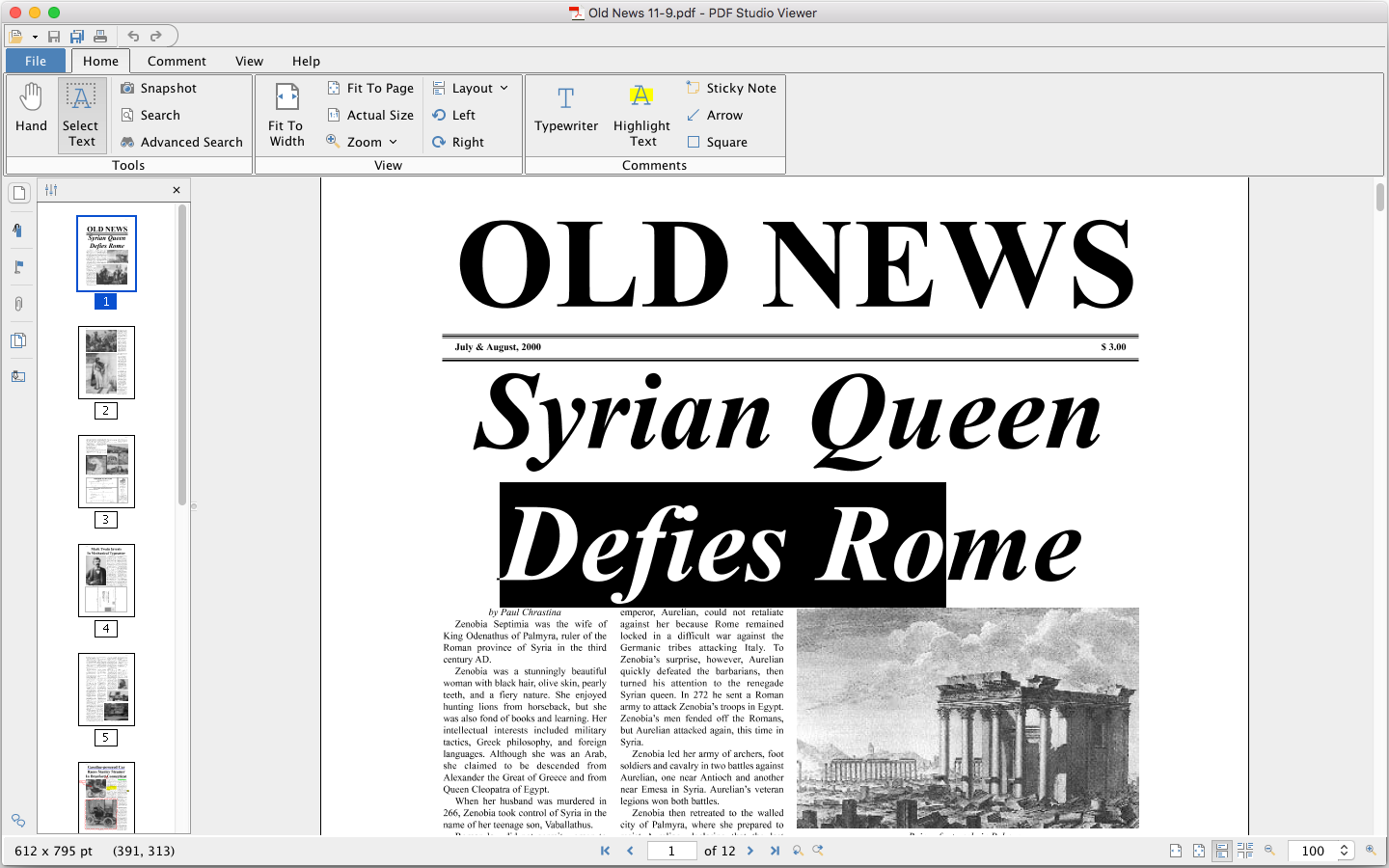Image resolution: width=1389 pixels, height=868 pixels.
Task: Click the Snapshot camera tool
Action: coord(159,88)
